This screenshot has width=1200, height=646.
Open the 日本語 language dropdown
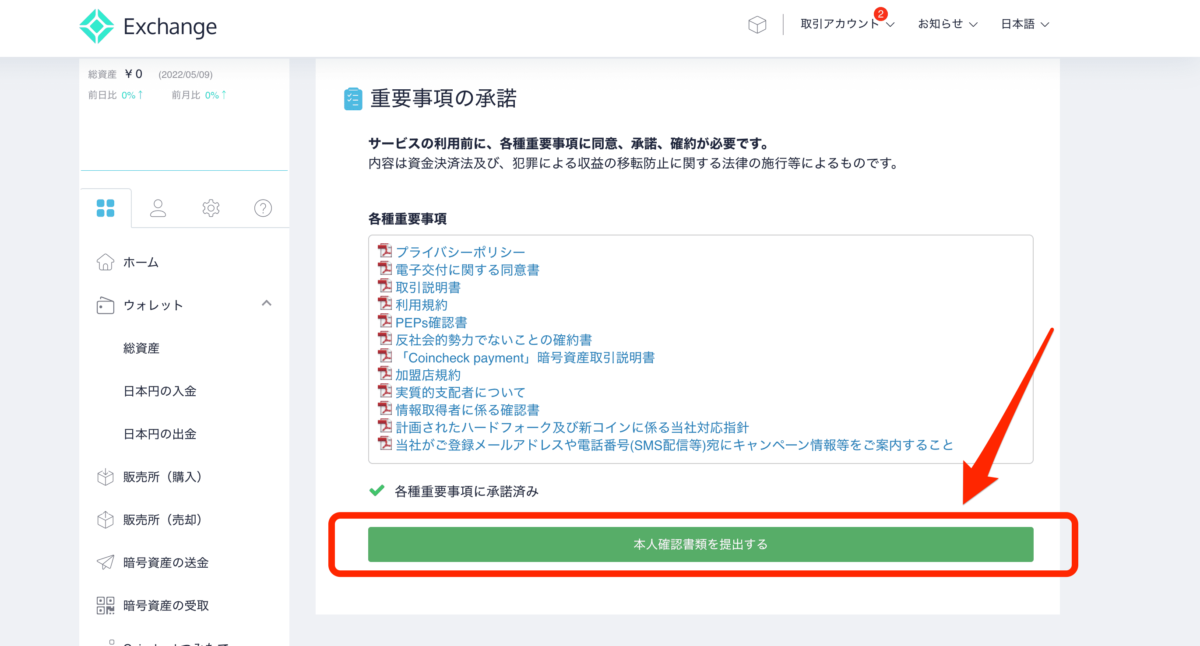1025,25
